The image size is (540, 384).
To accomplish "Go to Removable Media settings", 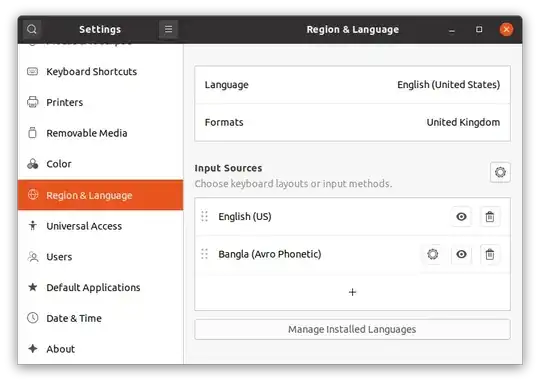I will click(x=101, y=133).
